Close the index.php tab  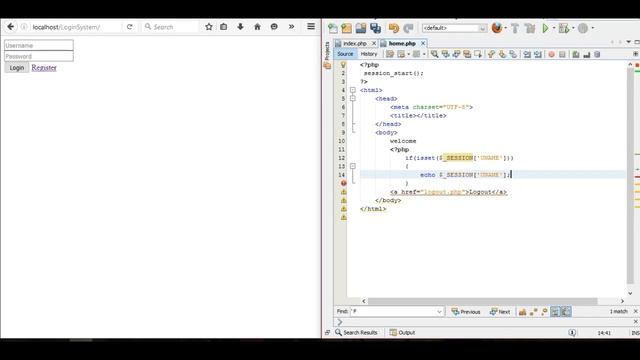click(x=373, y=43)
